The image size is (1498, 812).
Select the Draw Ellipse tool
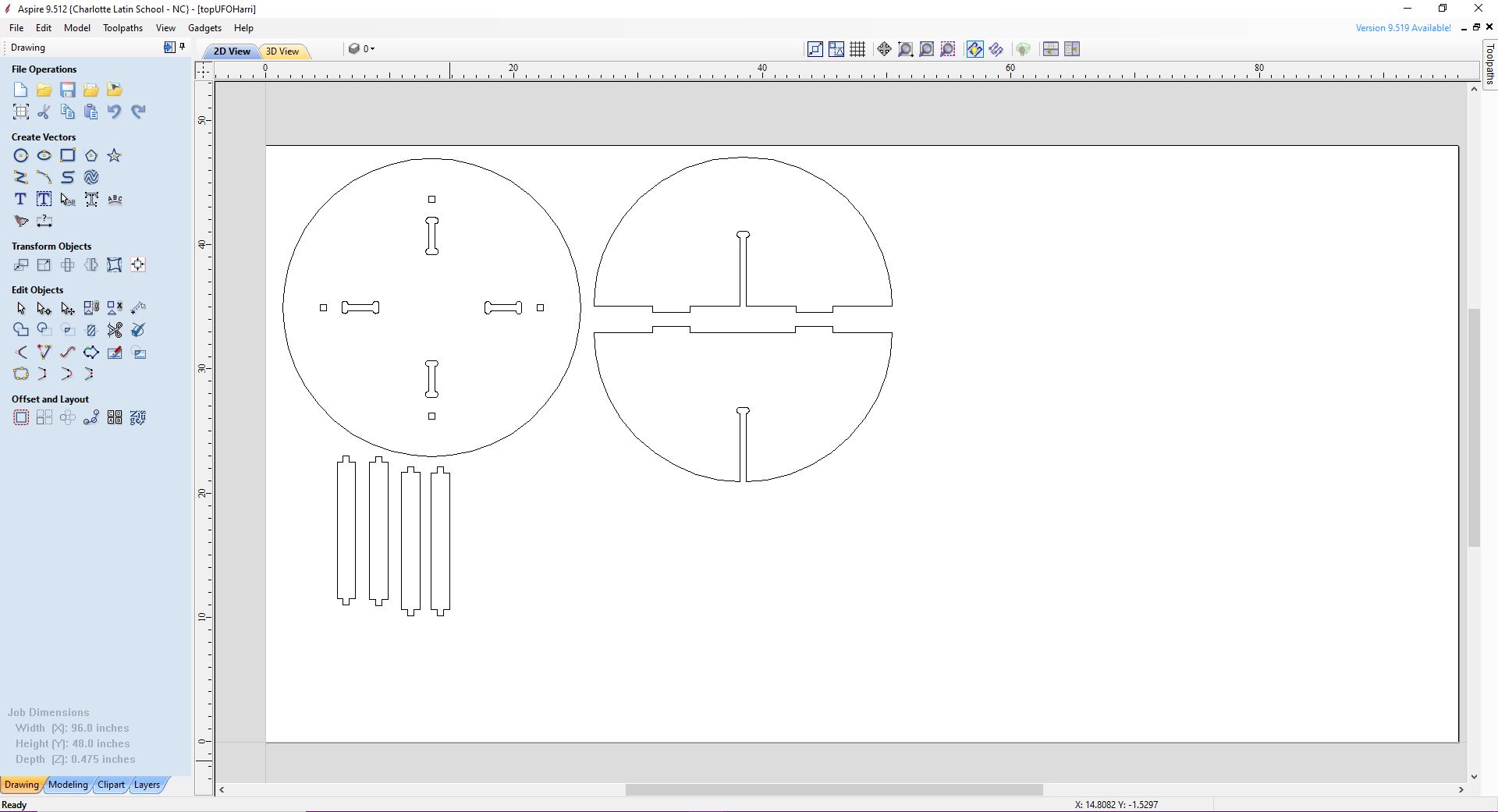[x=44, y=155]
